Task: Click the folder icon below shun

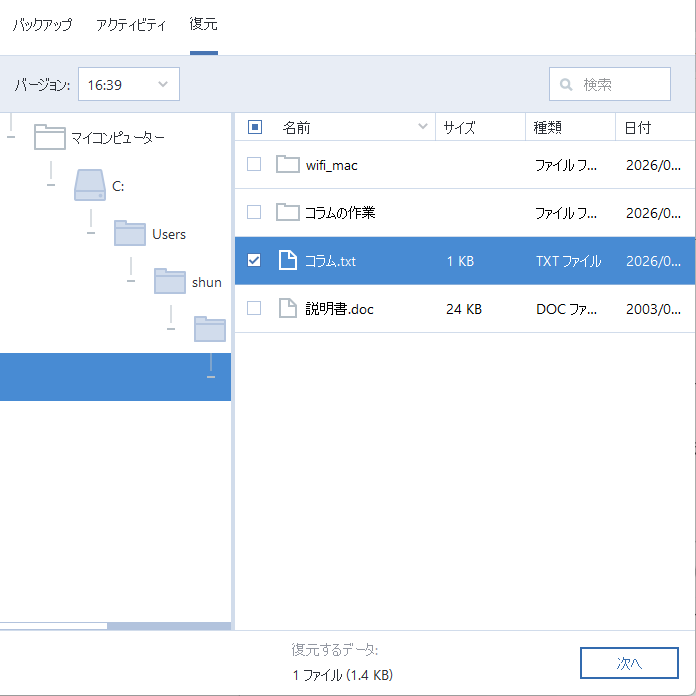Action: point(210,329)
